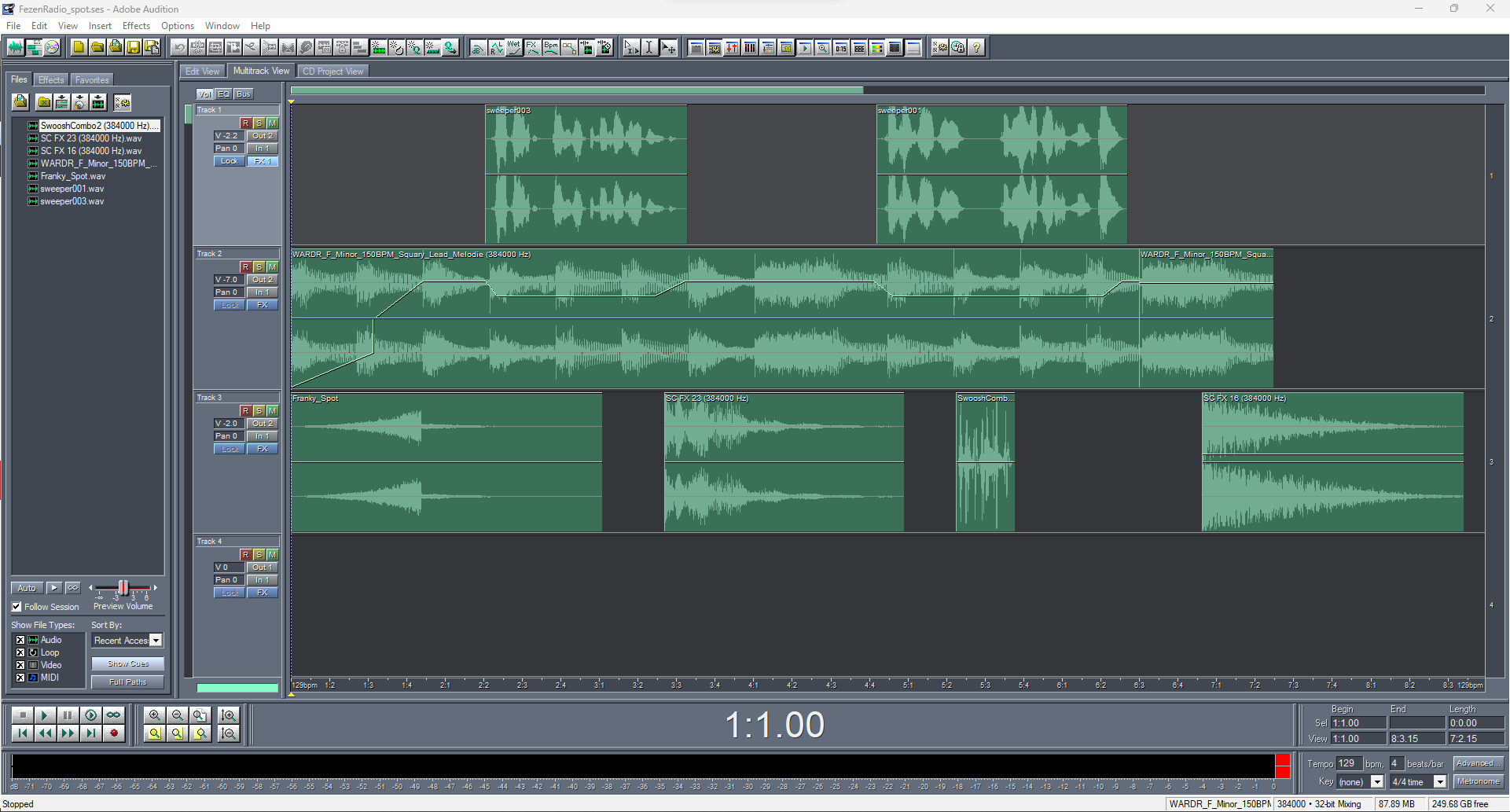The image size is (1510, 812).
Task: Toggle the MIDI file type checkbox
Action: 20,678
